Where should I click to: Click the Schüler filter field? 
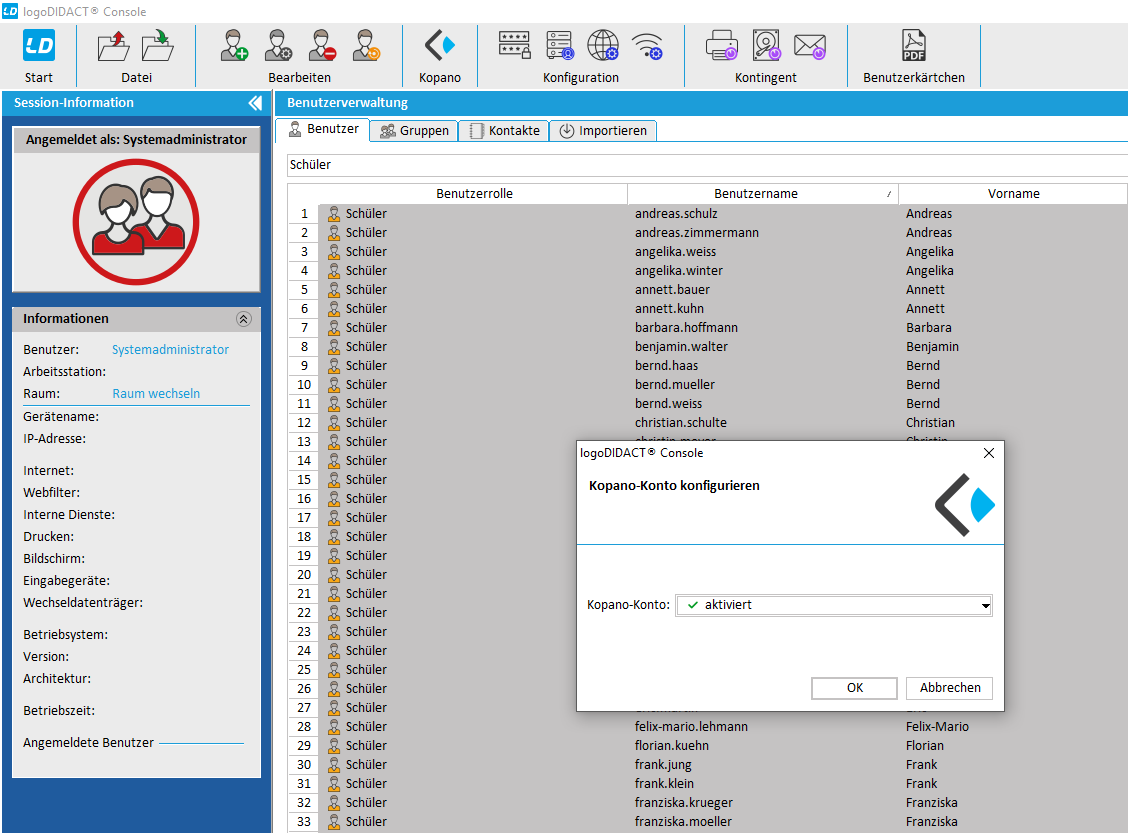coord(707,165)
